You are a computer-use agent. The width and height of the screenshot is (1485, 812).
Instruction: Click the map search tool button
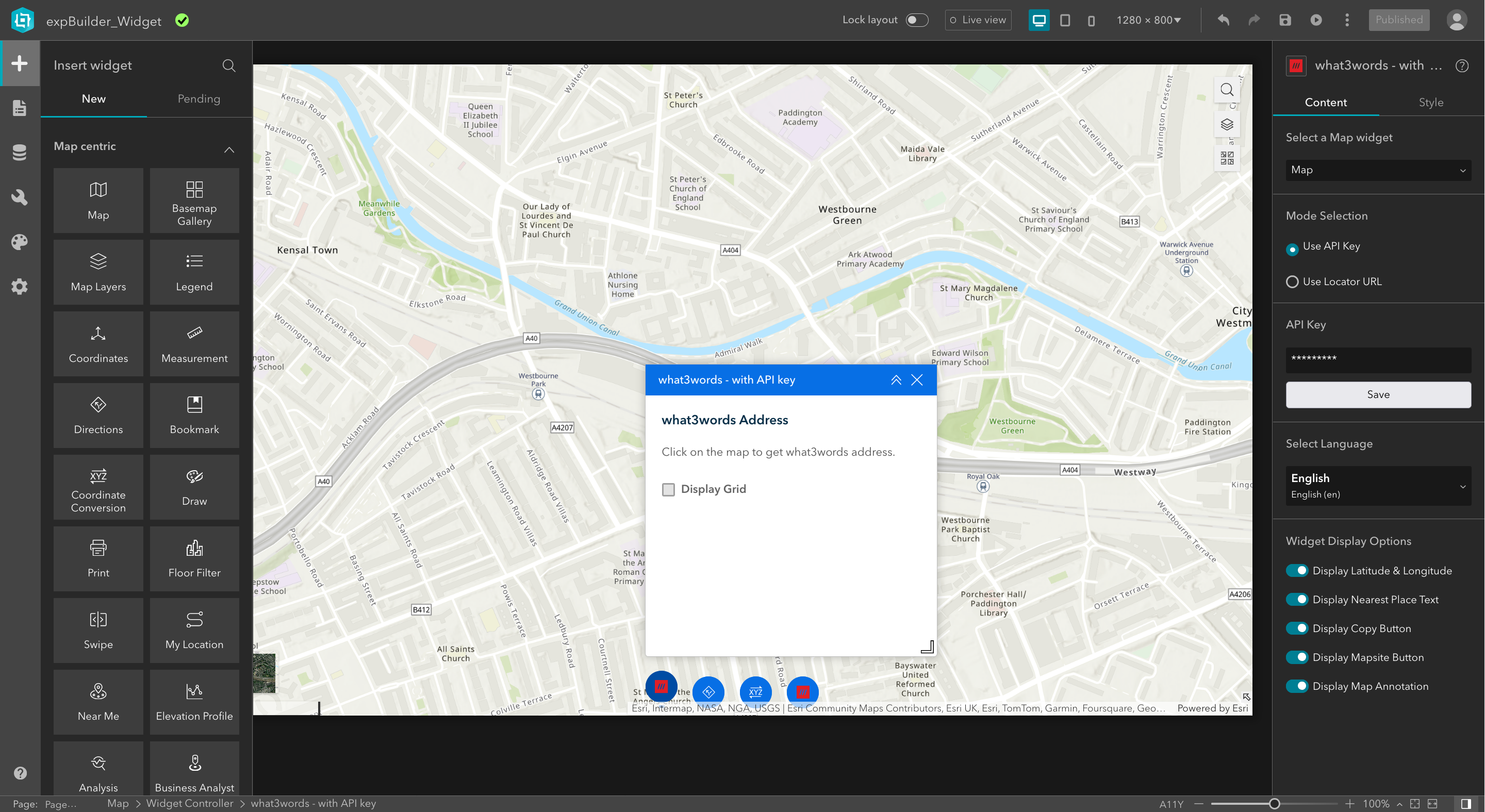[x=1227, y=90]
